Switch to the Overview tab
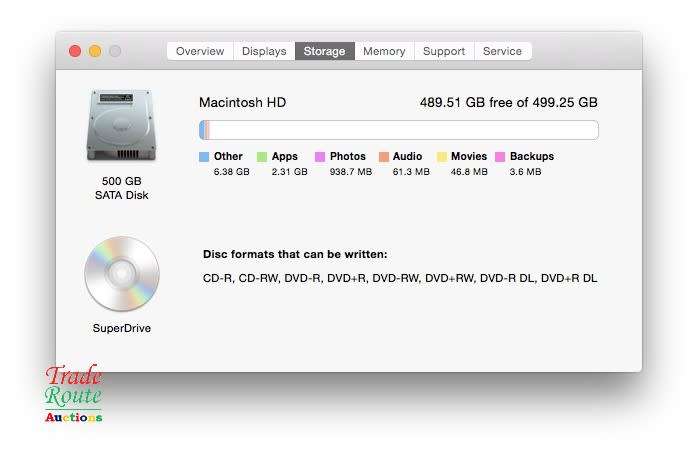The image size is (698, 452). [x=200, y=51]
